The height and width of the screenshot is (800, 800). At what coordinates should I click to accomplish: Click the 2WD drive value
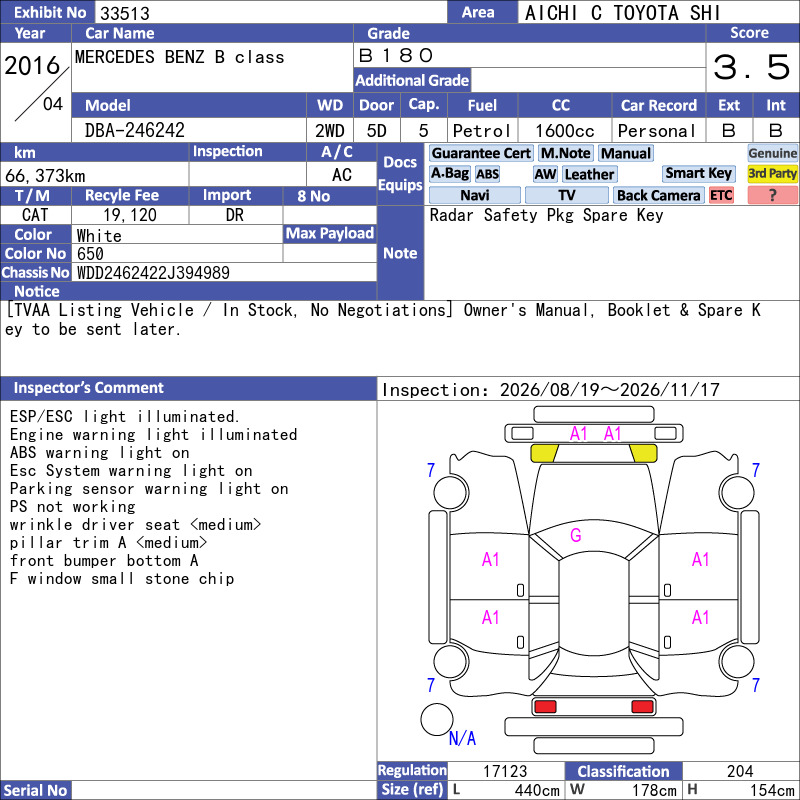click(330, 131)
